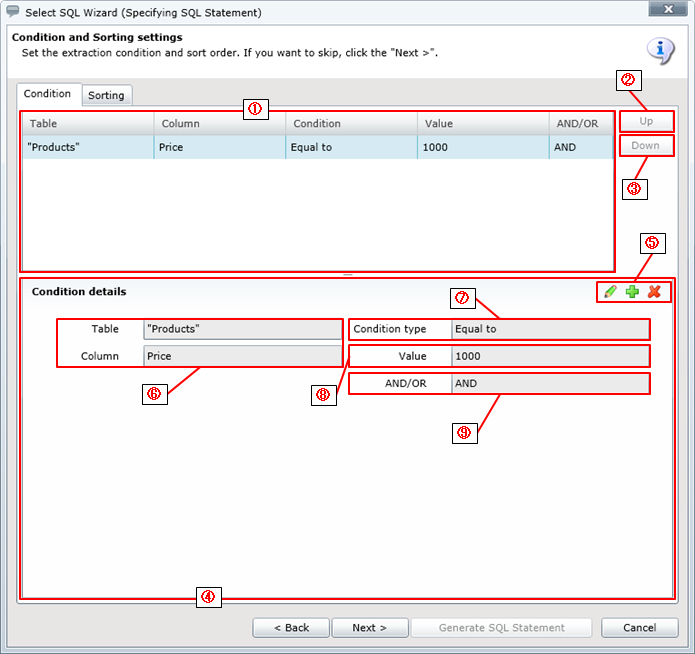This screenshot has height=654, width=695.
Task: Click the red X delete condition icon
Action: coord(654,292)
